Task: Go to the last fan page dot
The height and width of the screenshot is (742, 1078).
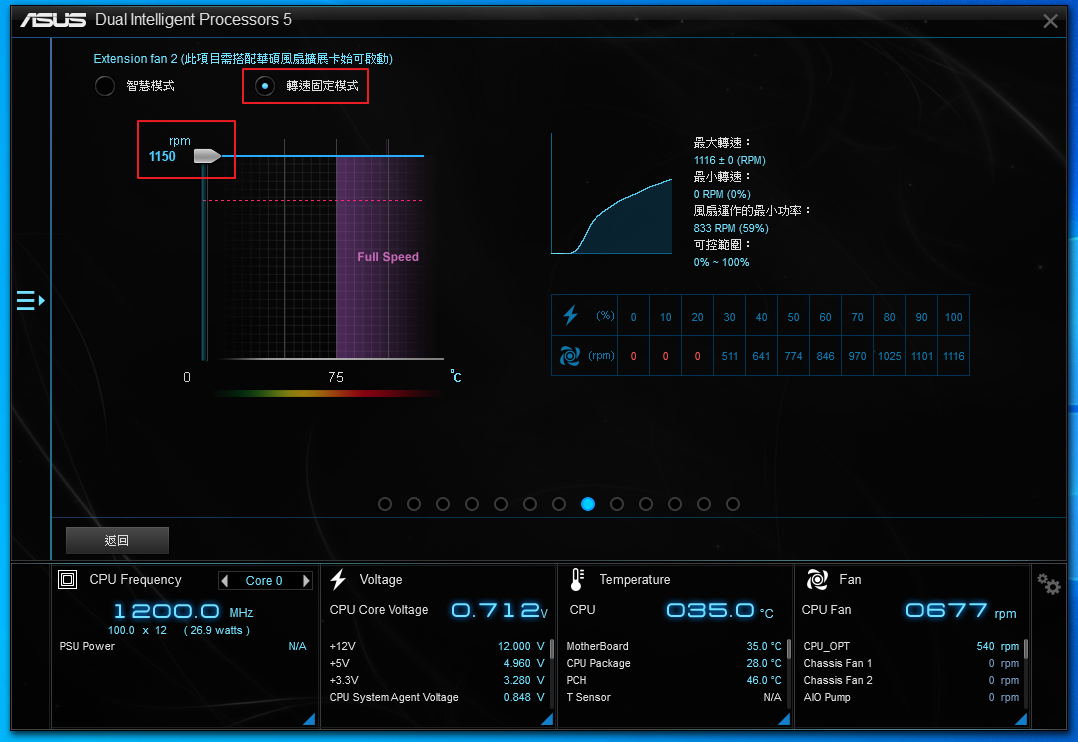Action: pos(733,504)
